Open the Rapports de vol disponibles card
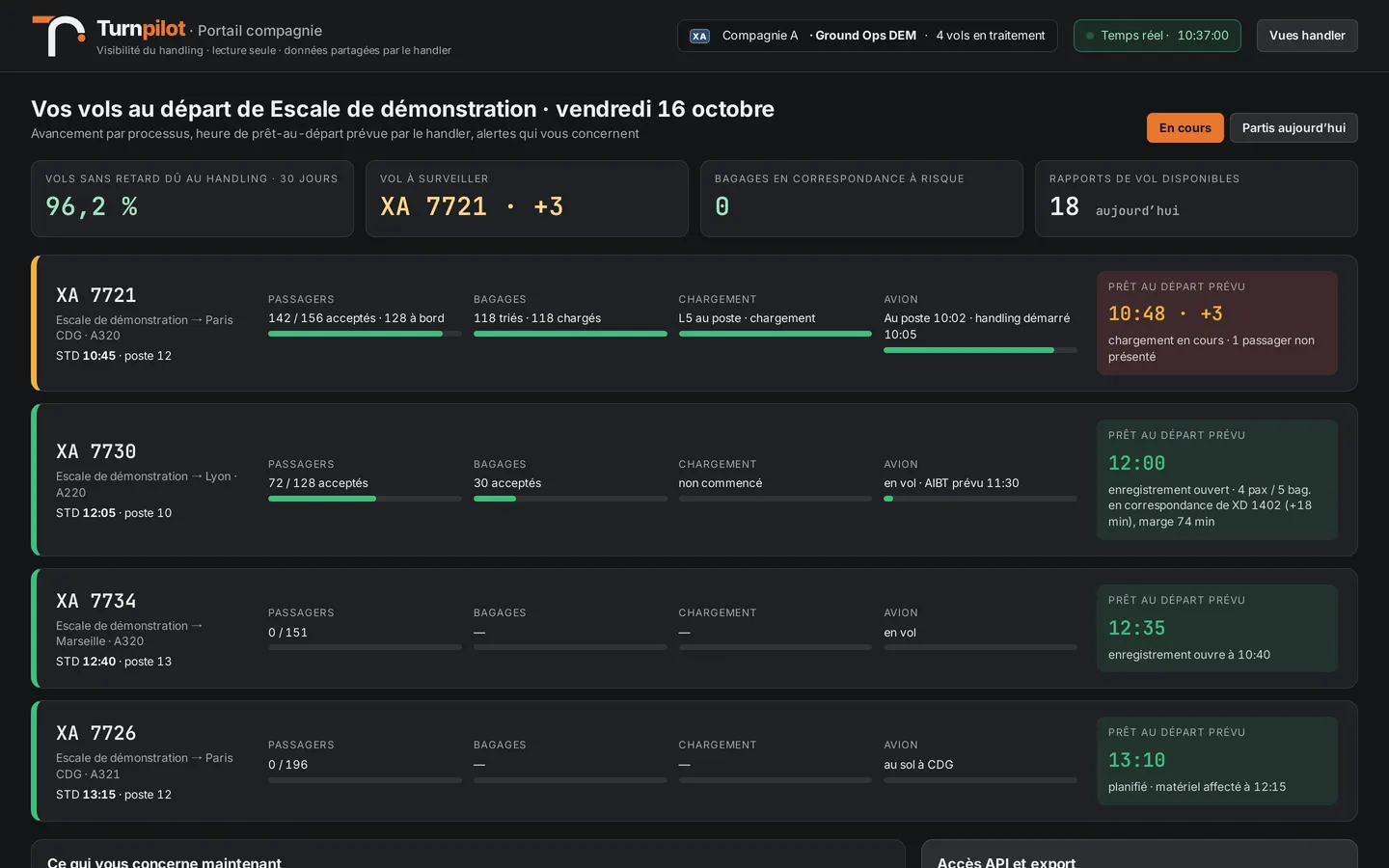The image size is (1389, 868). (x=1196, y=199)
